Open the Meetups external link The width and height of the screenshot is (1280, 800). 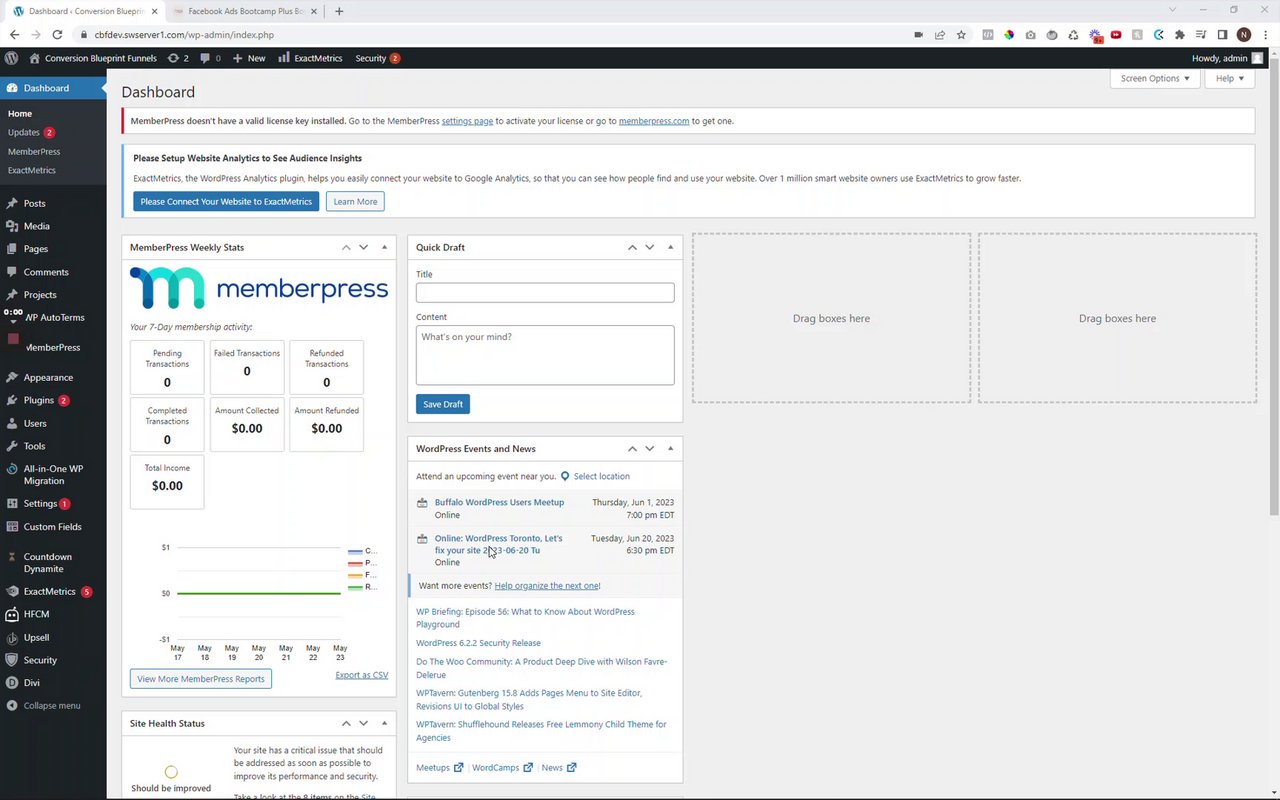(x=440, y=768)
